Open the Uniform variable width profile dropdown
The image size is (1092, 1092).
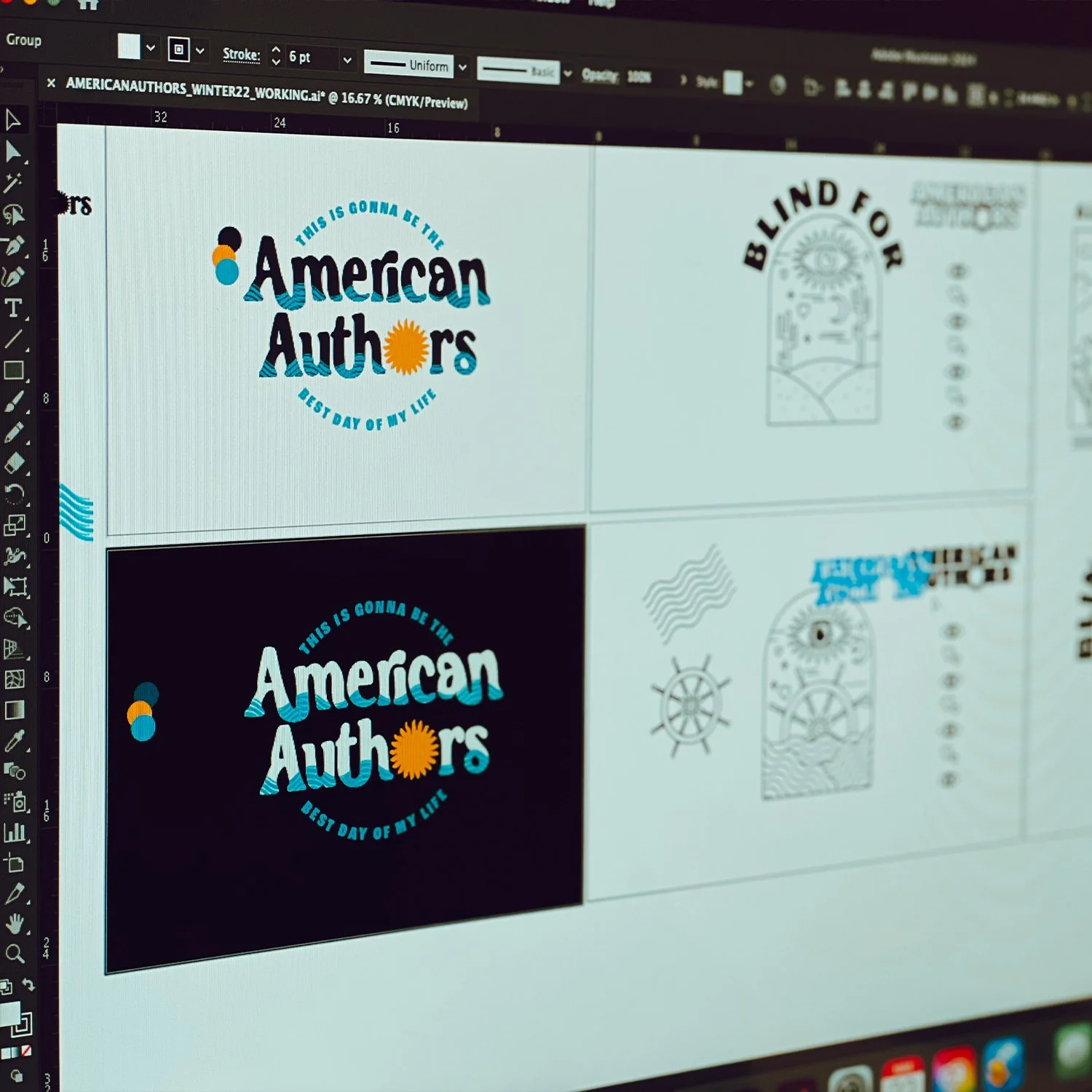(x=463, y=68)
